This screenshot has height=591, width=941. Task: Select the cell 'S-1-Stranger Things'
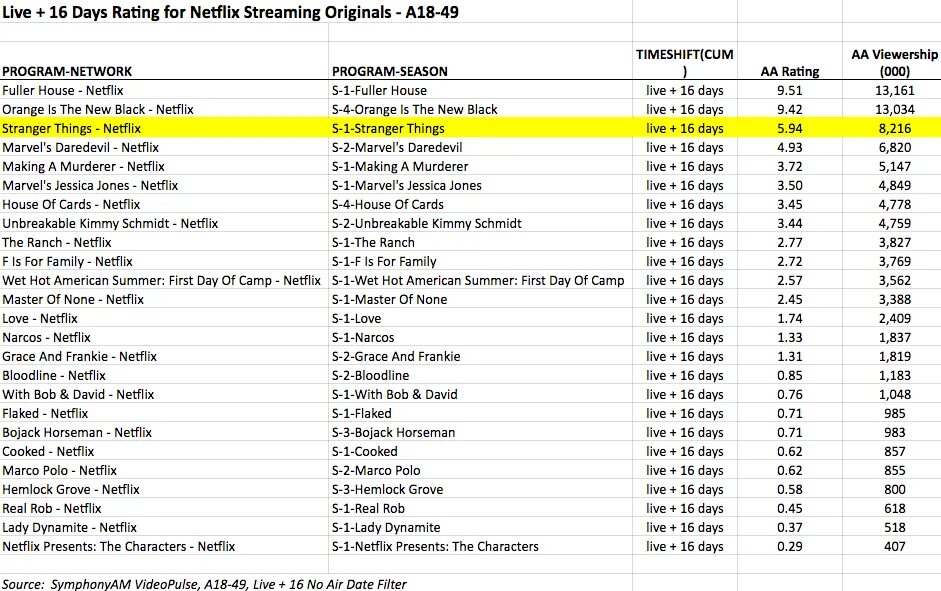coord(388,128)
